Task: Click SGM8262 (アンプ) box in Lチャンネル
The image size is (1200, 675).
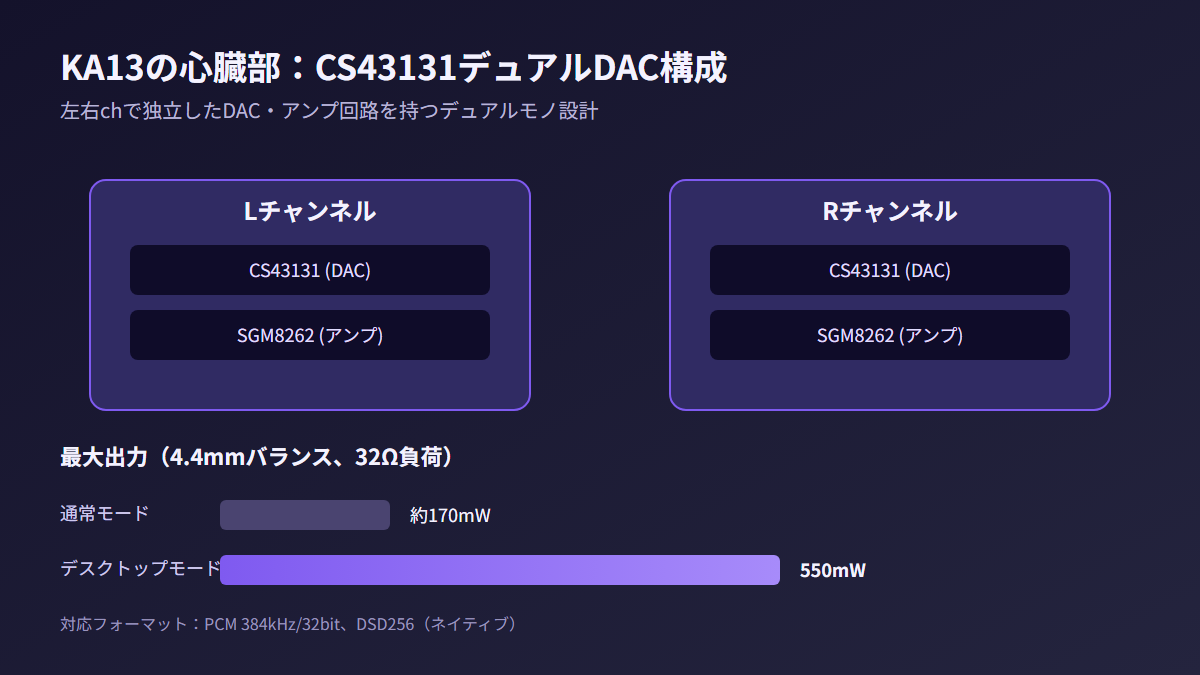Action: click(x=310, y=335)
